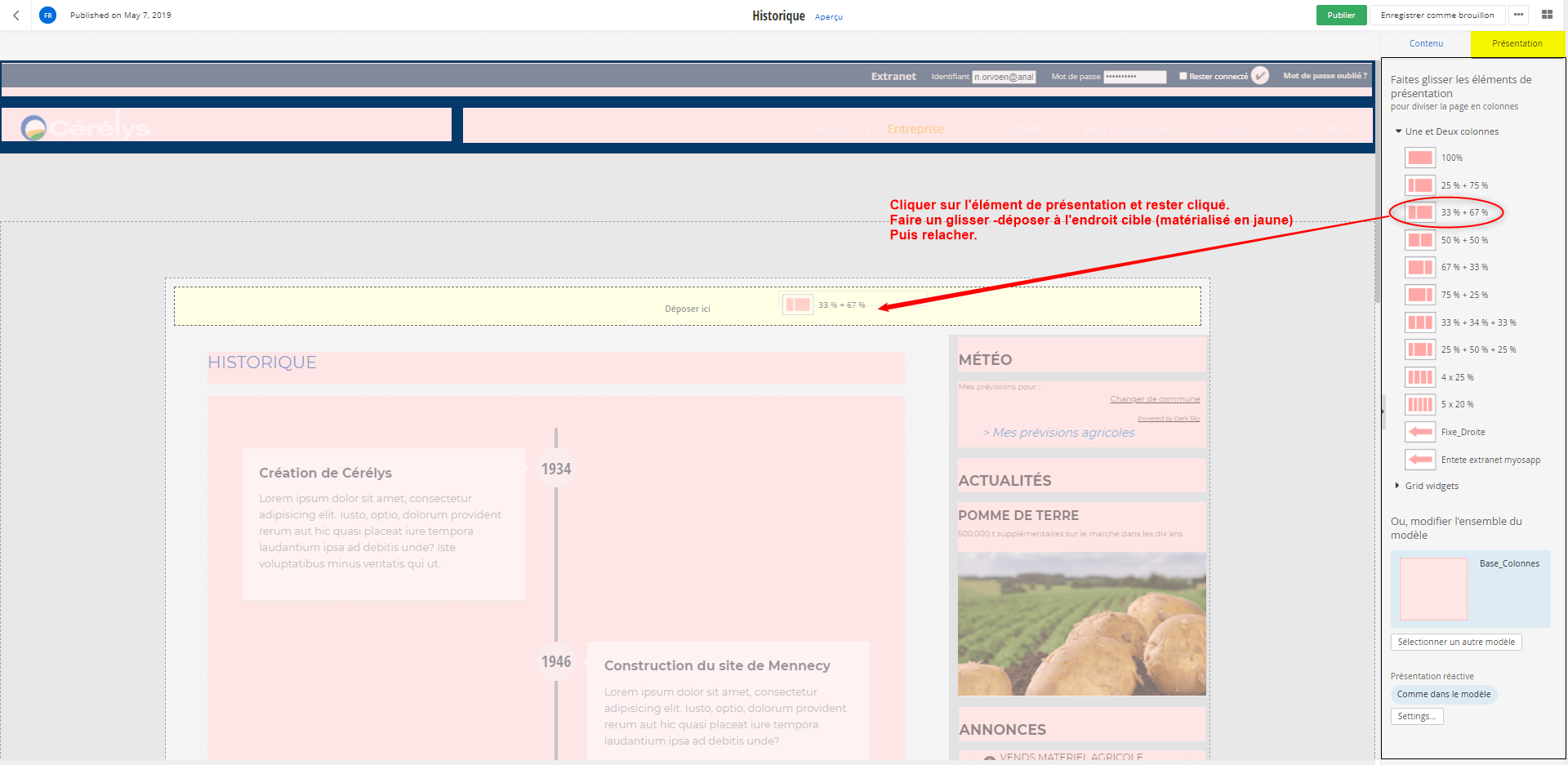Toggle the Rester connecté checkbox
1568x765 pixels.
(x=1183, y=76)
